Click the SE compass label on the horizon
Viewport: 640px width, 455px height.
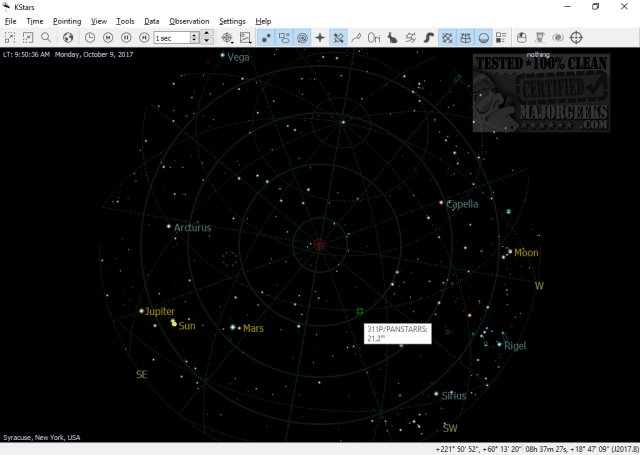[x=142, y=374]
